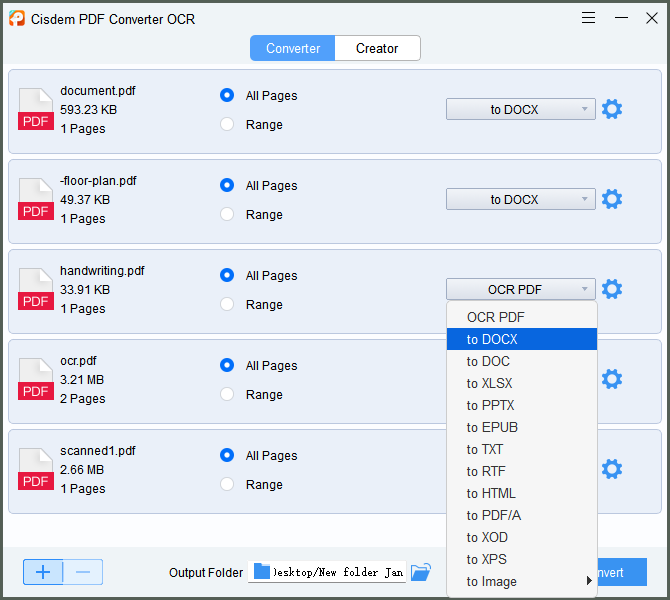Remove a file with the minus button
This screenshot has width=670, height=600.
click(83, 572)
